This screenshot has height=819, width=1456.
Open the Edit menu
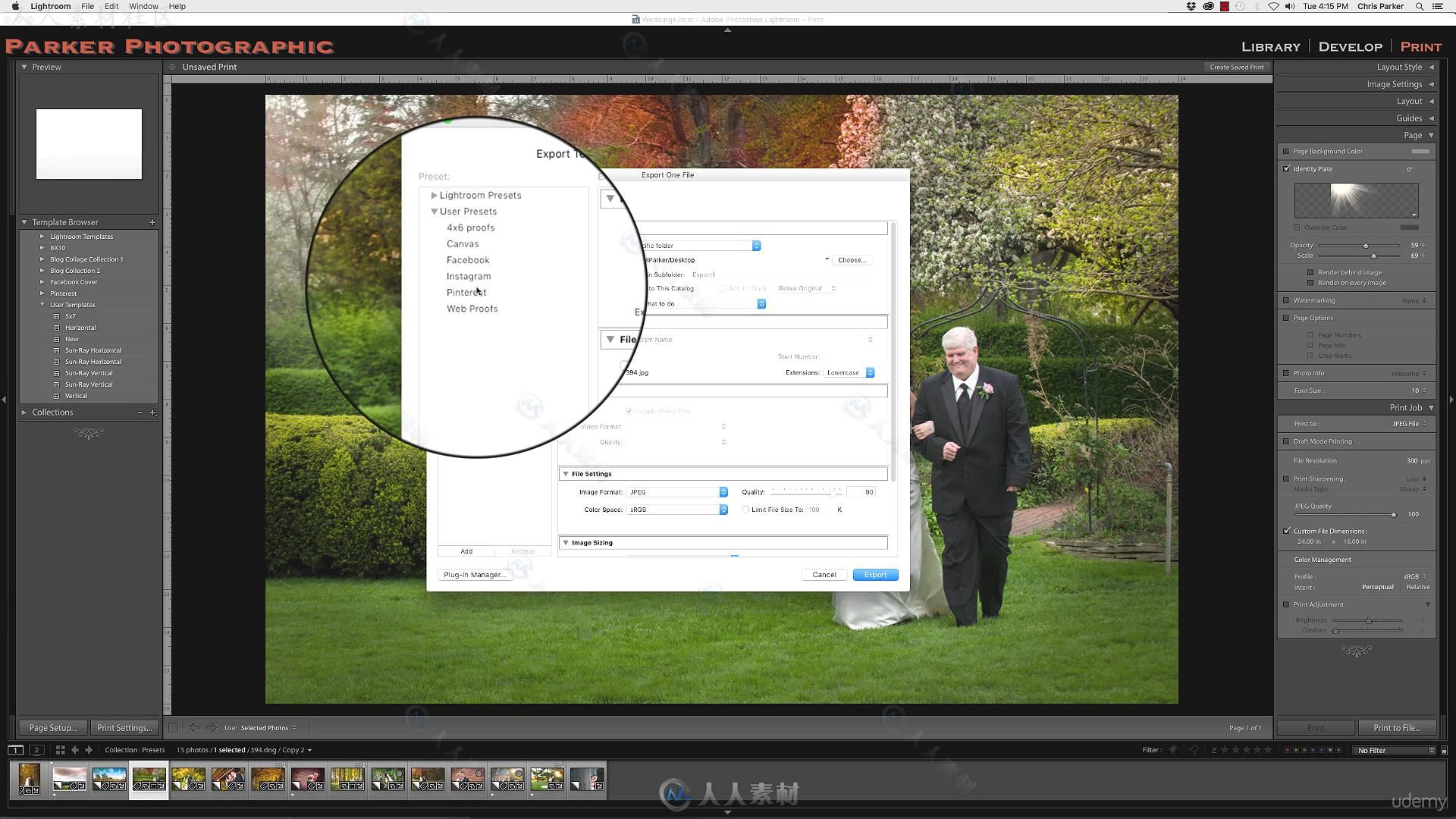[x=111, y=6]
